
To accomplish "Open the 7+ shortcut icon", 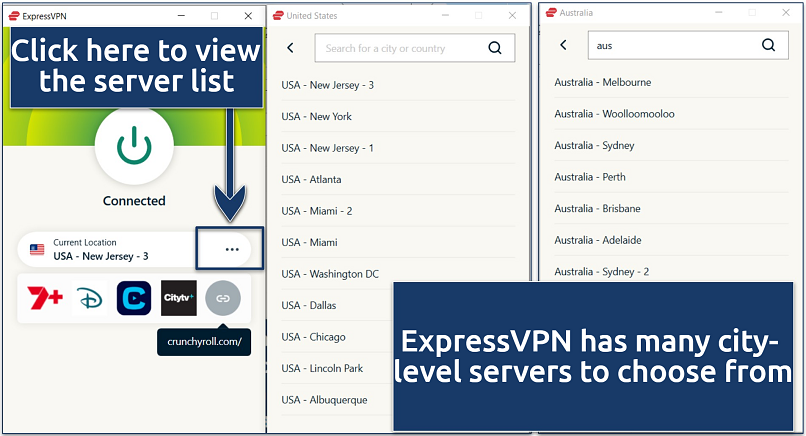I will click(x=45, y=298).
